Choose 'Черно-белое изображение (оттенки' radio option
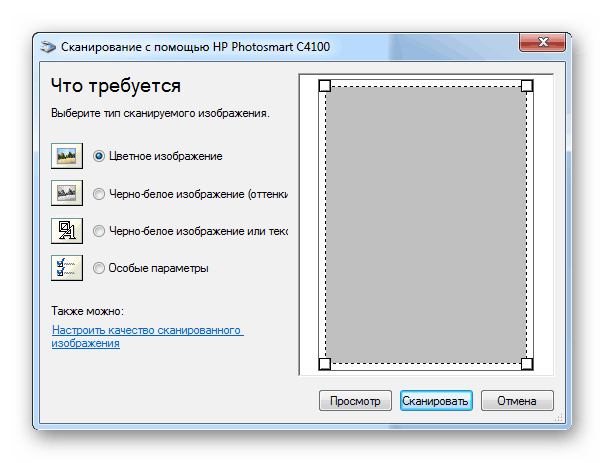 [99, 193]
